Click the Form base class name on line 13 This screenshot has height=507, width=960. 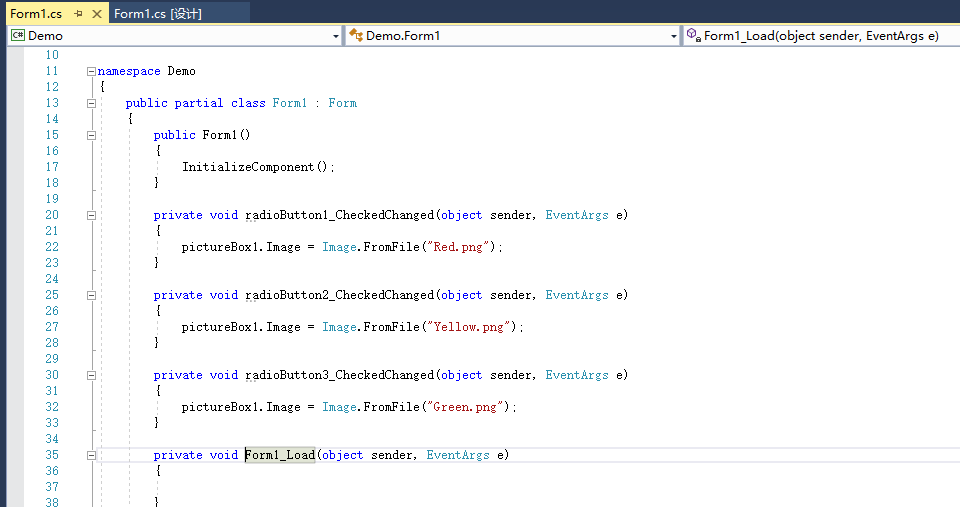[x=342, y=103]
